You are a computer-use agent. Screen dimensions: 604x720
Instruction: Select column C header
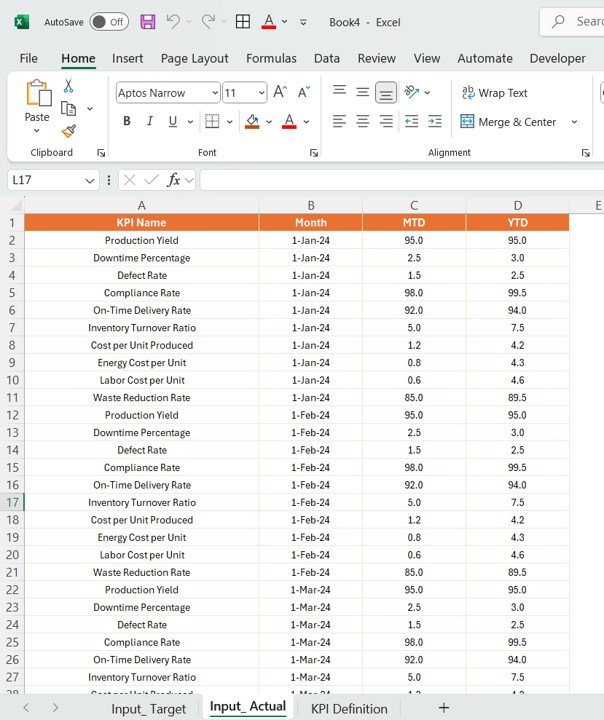(x=414, y=205)
